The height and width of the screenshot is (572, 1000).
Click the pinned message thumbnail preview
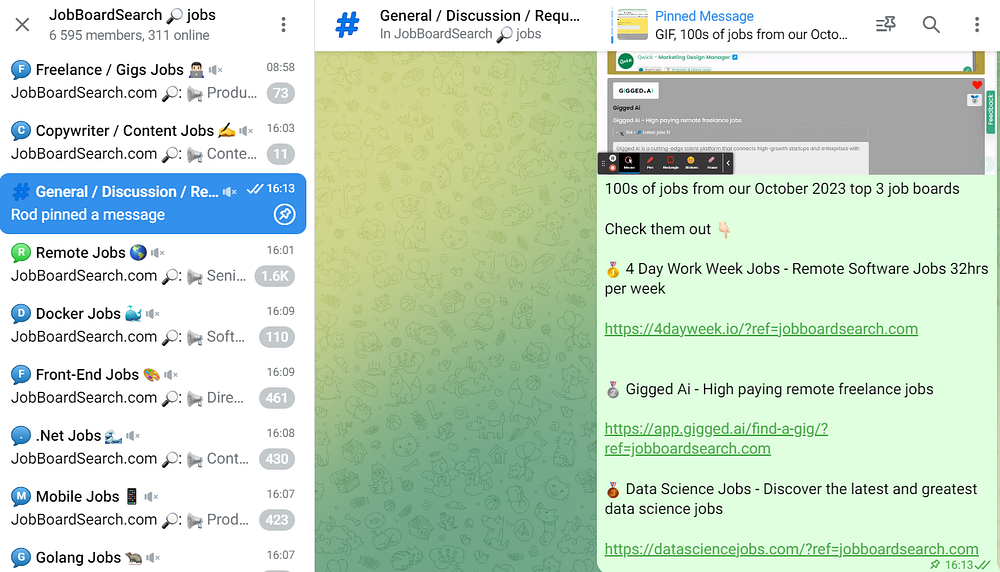coord(633,25)
